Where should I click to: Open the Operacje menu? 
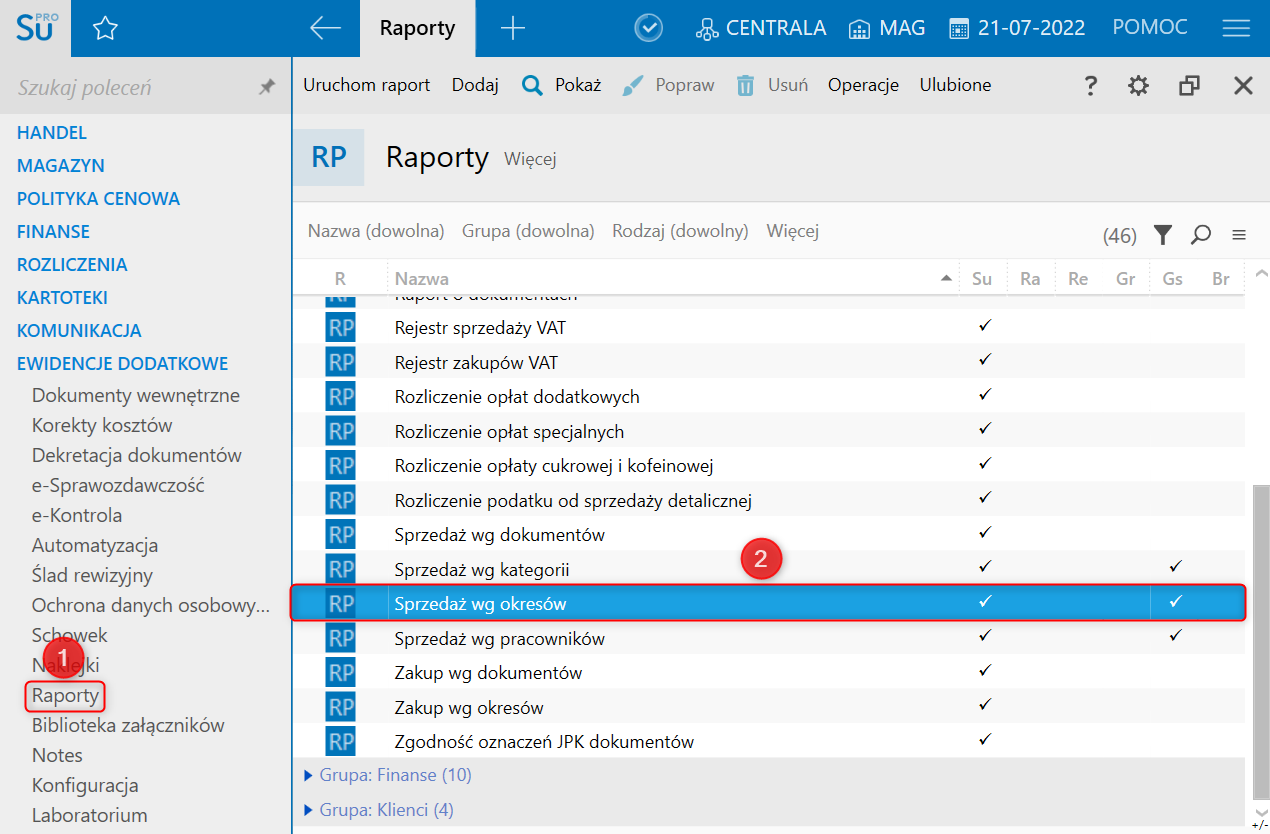pos(864,86)
